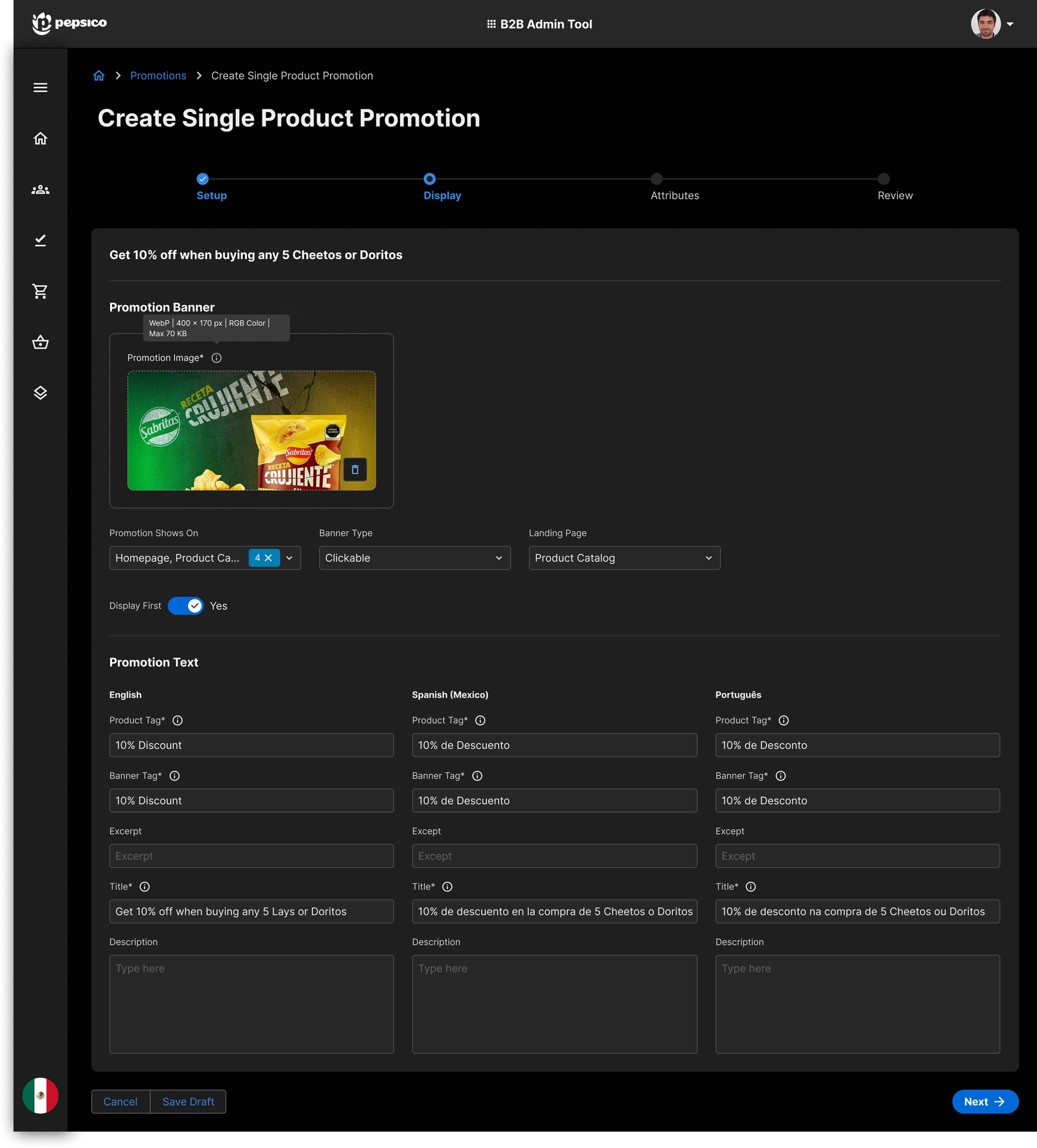Open the Promotions breadcrumb link

158,76
